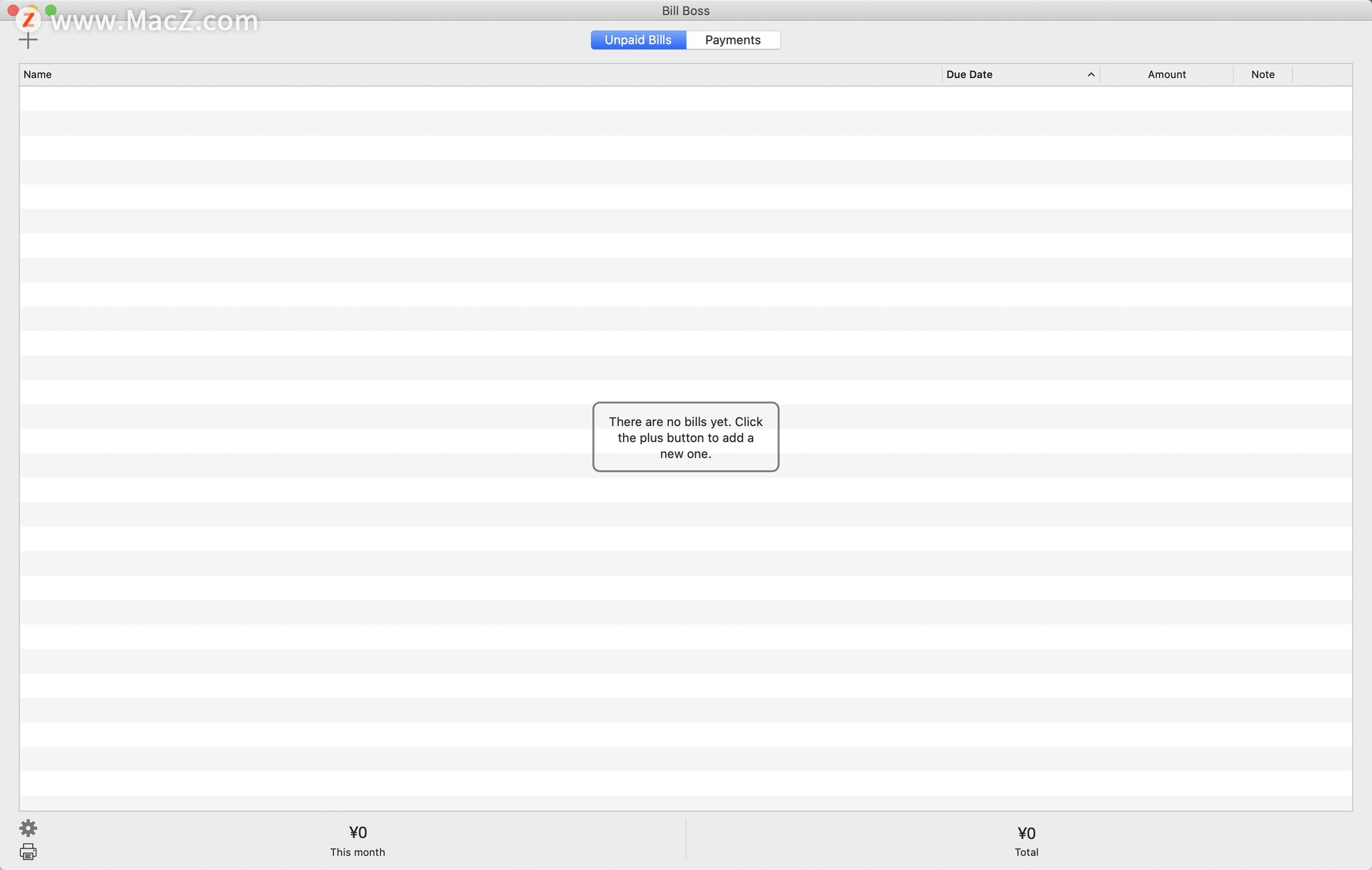Viewport: 1372px width, 870px height.
Task: Select the first empty row in bills table
Action: 685,99
